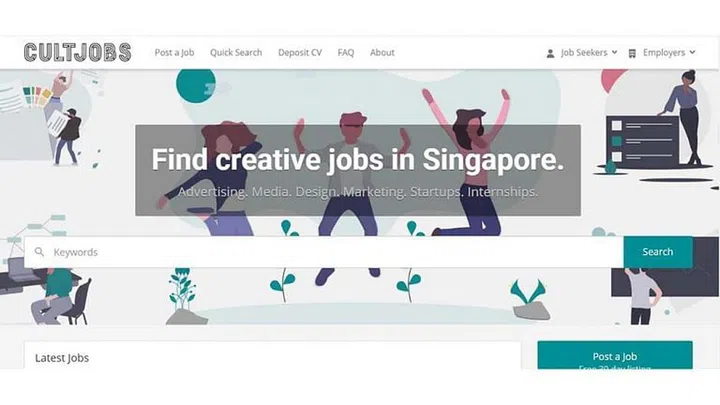720x405 pixels.
Task: Click the Latest Jobs heading
Action: (62, 358)
